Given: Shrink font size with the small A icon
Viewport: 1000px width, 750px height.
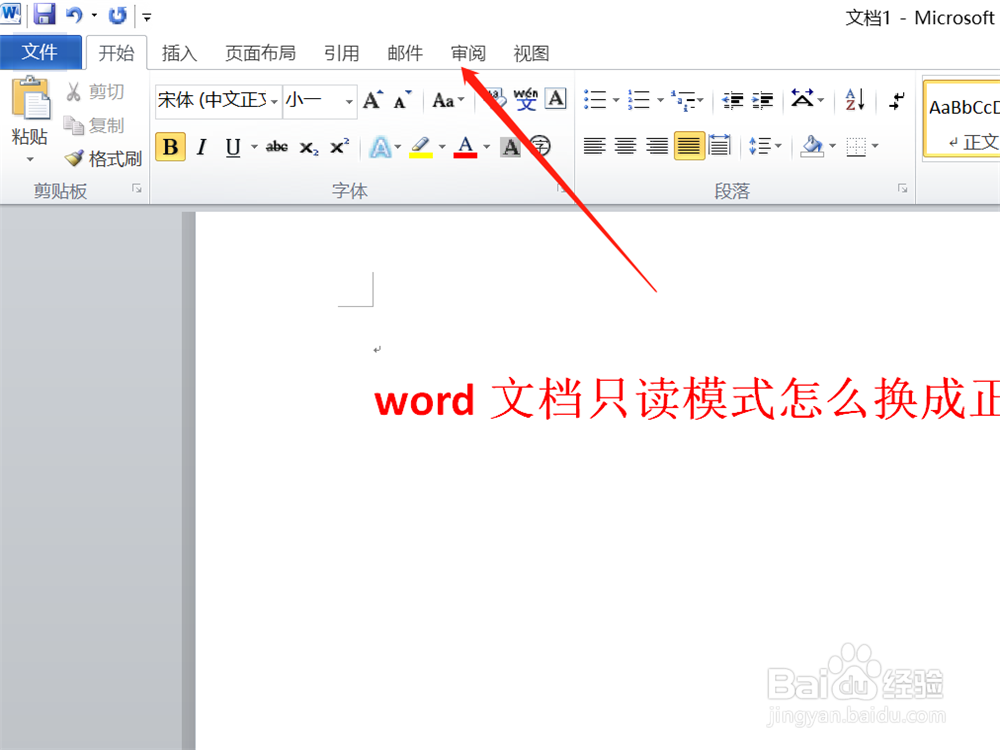Looking at the screenshot, I should [x=402, y=100].
